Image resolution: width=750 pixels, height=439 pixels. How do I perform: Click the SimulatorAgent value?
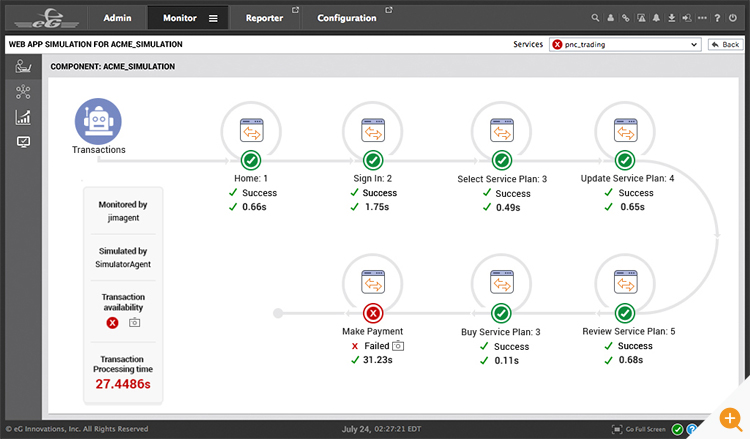(123, 264)
